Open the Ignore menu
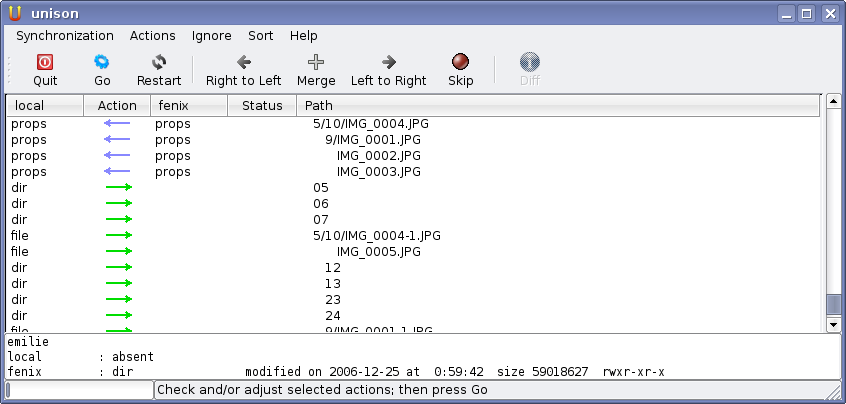The width and height of the screenshot is (846, 404). pos(212,36)
